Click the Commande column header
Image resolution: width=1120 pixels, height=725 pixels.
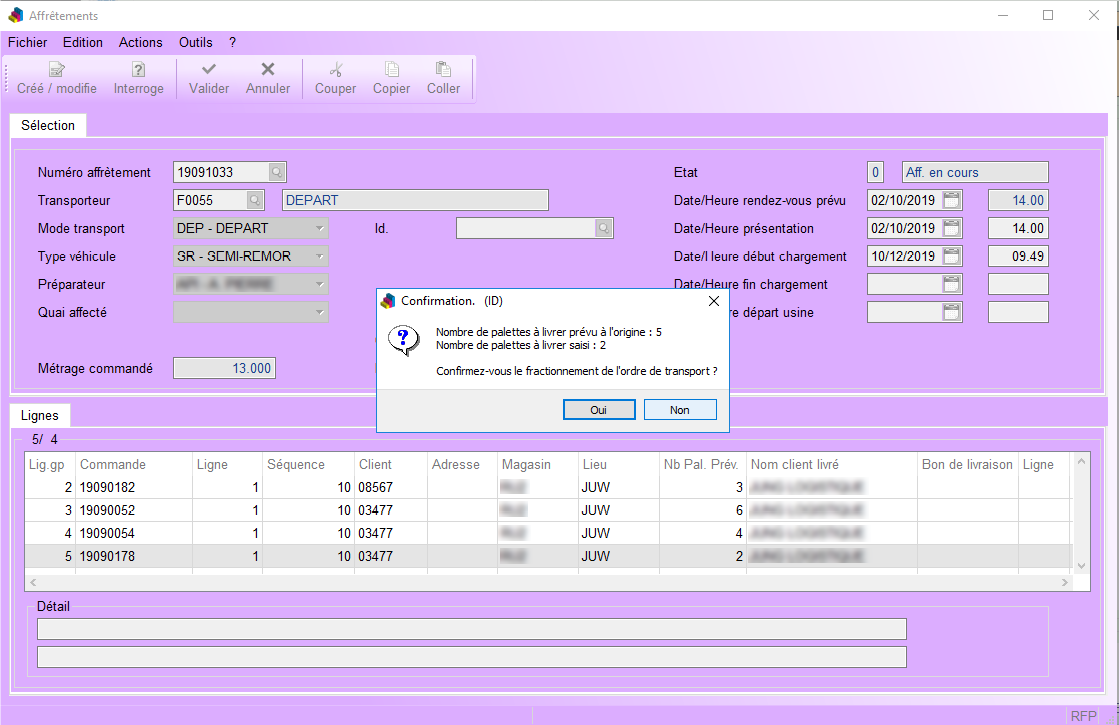click(x=134, y=464)
